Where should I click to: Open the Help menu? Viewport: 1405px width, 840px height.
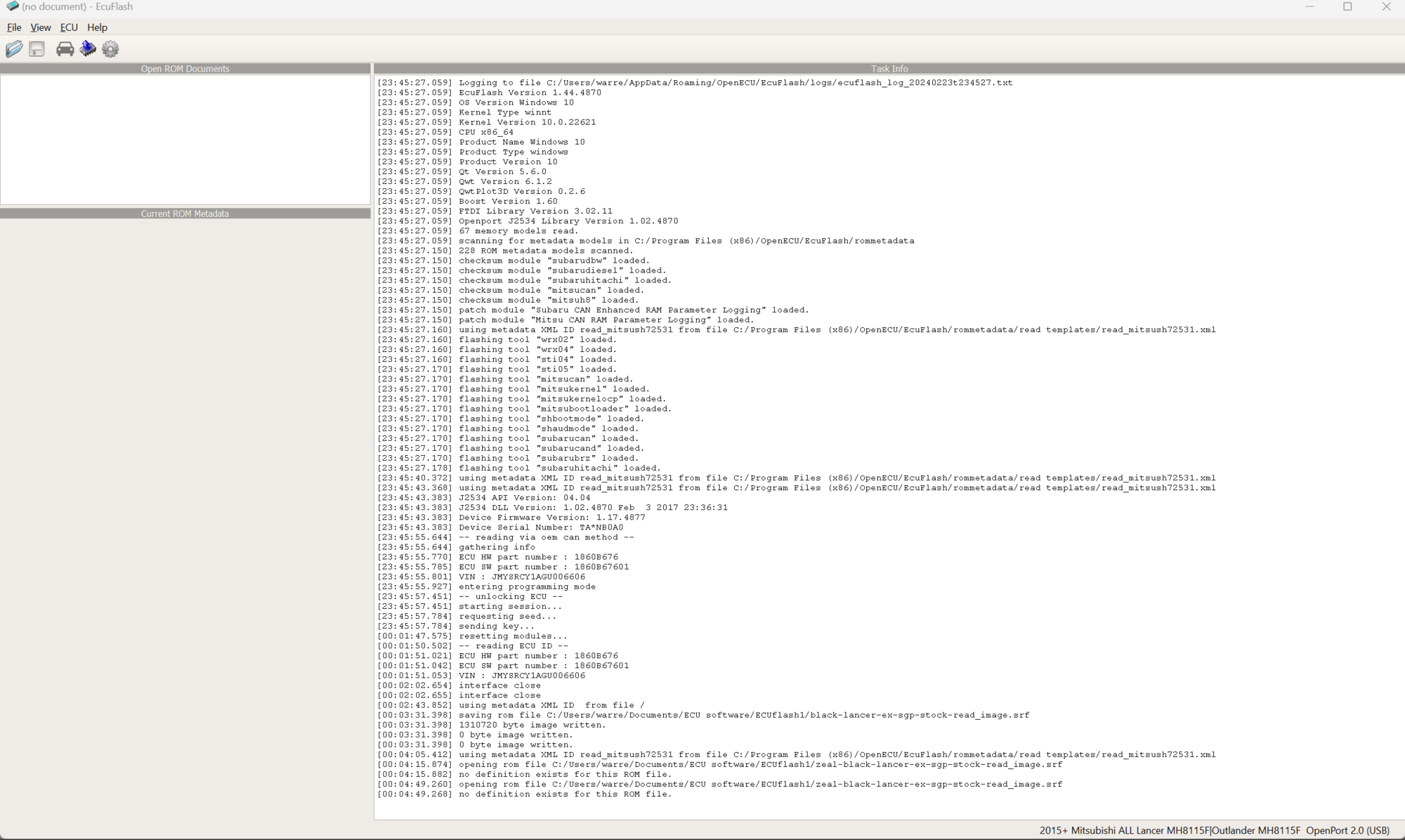point(97,27)
